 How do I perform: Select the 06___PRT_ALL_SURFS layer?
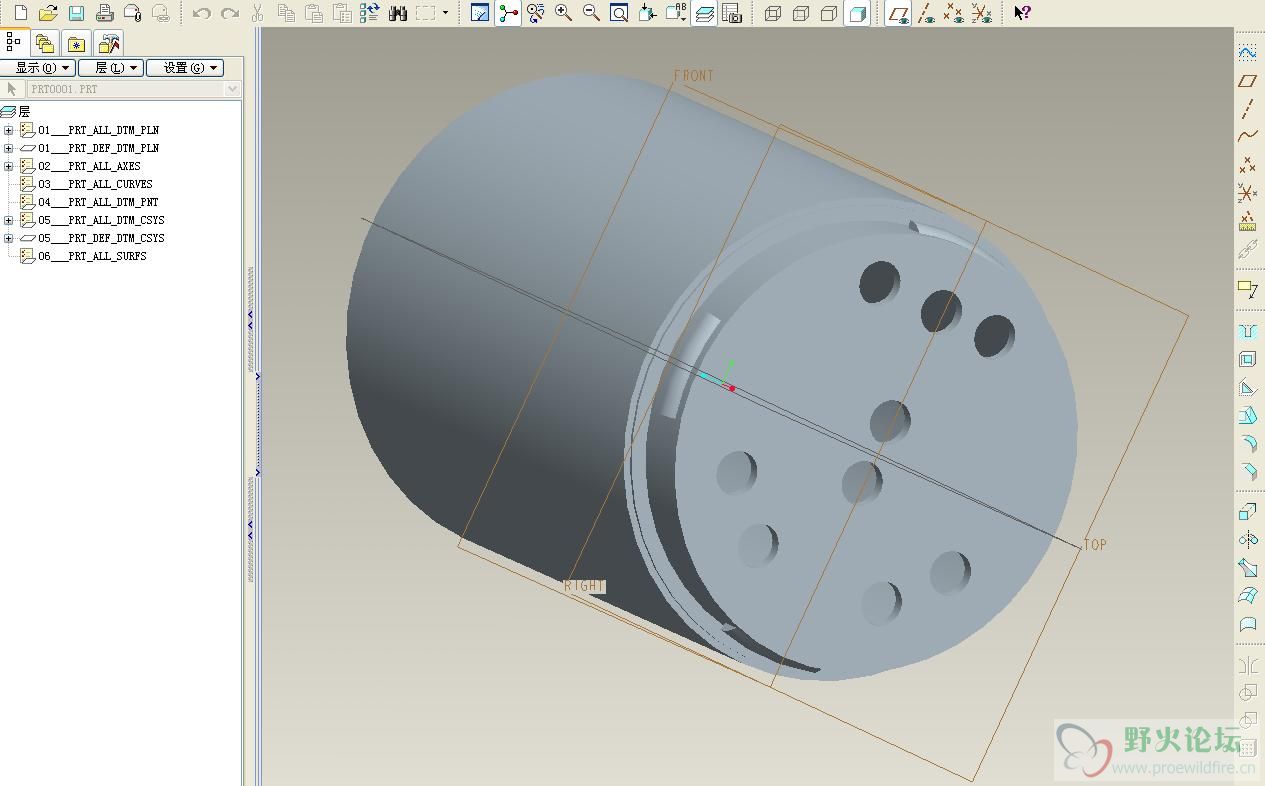92,256
